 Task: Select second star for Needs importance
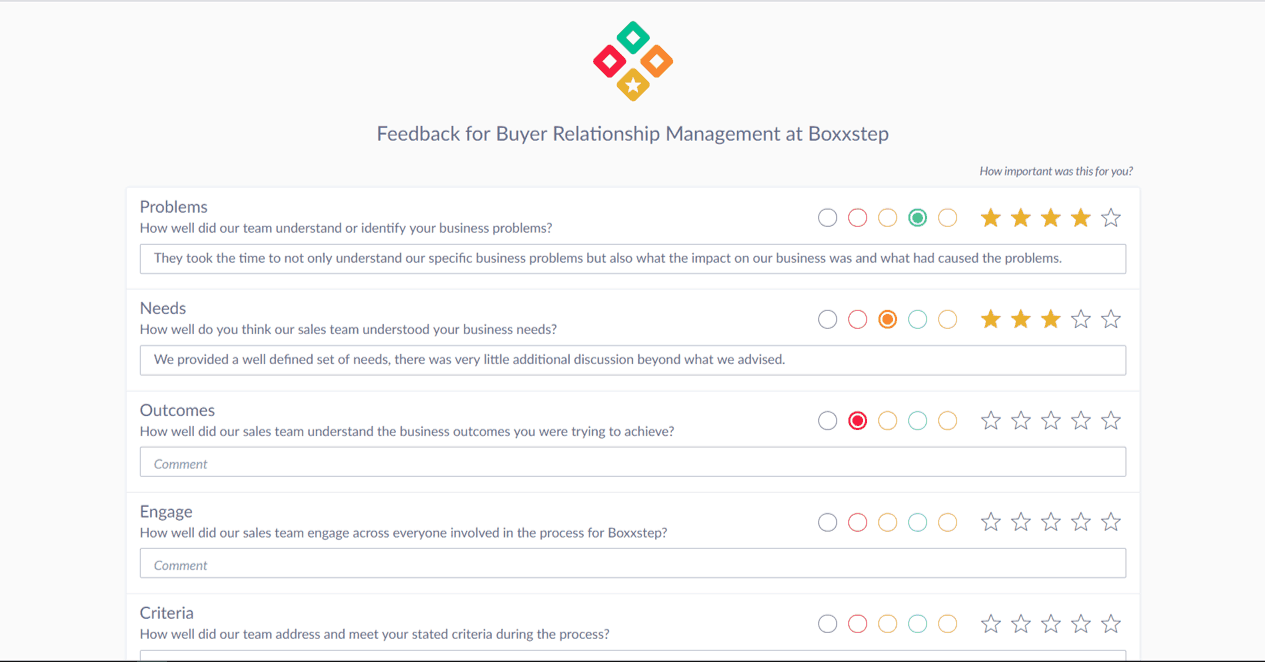[1020, 319]
